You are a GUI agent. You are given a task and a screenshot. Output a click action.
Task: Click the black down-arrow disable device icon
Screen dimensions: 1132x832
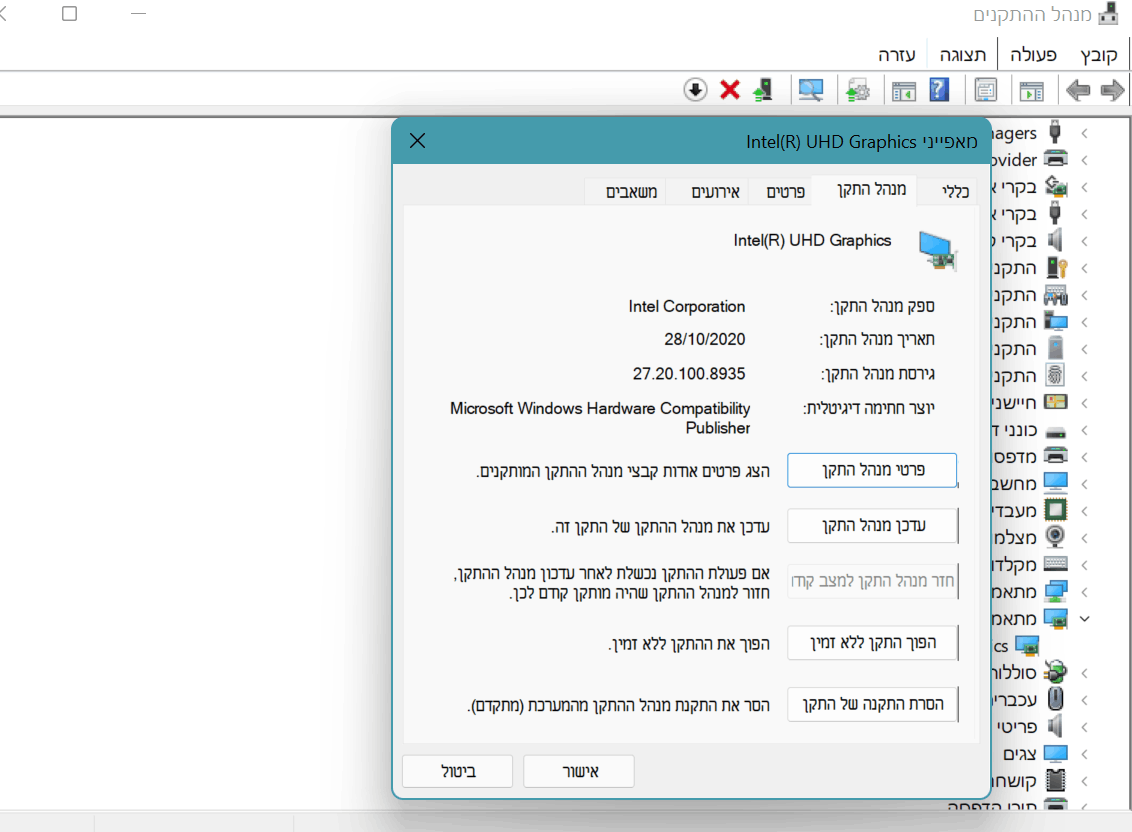(x=695, y=90)
